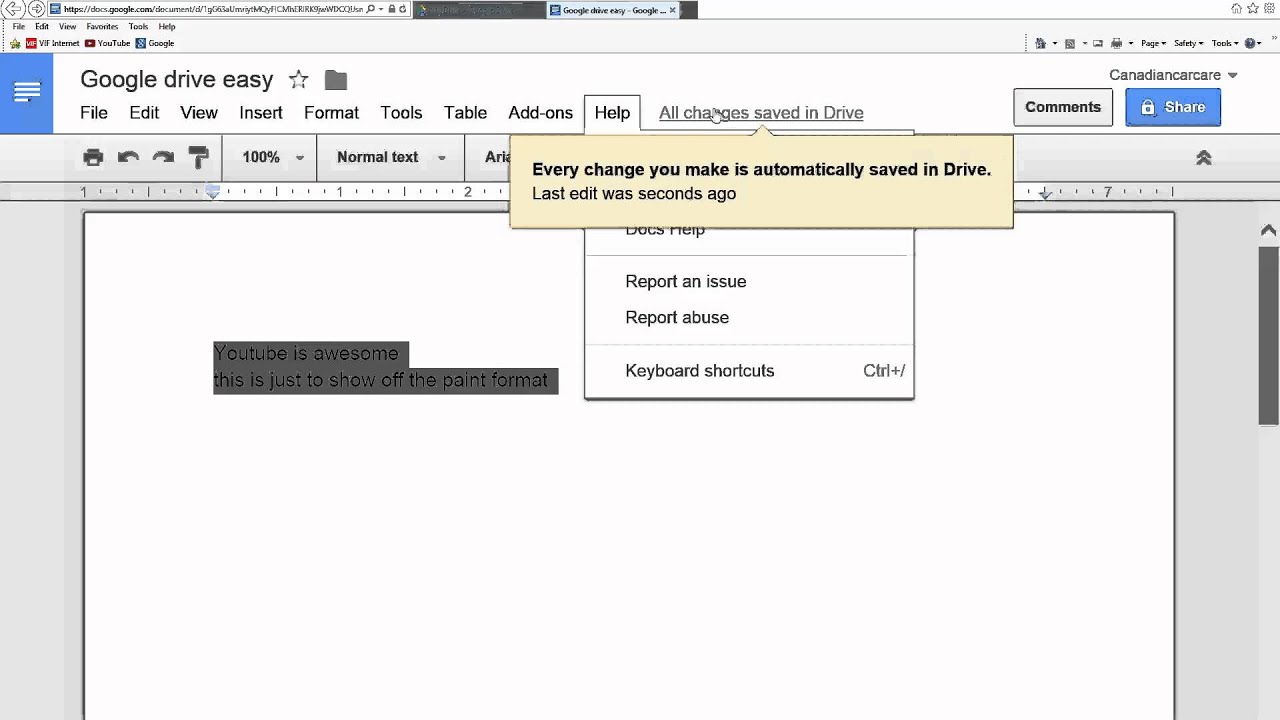The width and height of the screenshot is (1280, 720).
Task: Open the 100% zoom dropdown
Action: [x=273, y=157]
